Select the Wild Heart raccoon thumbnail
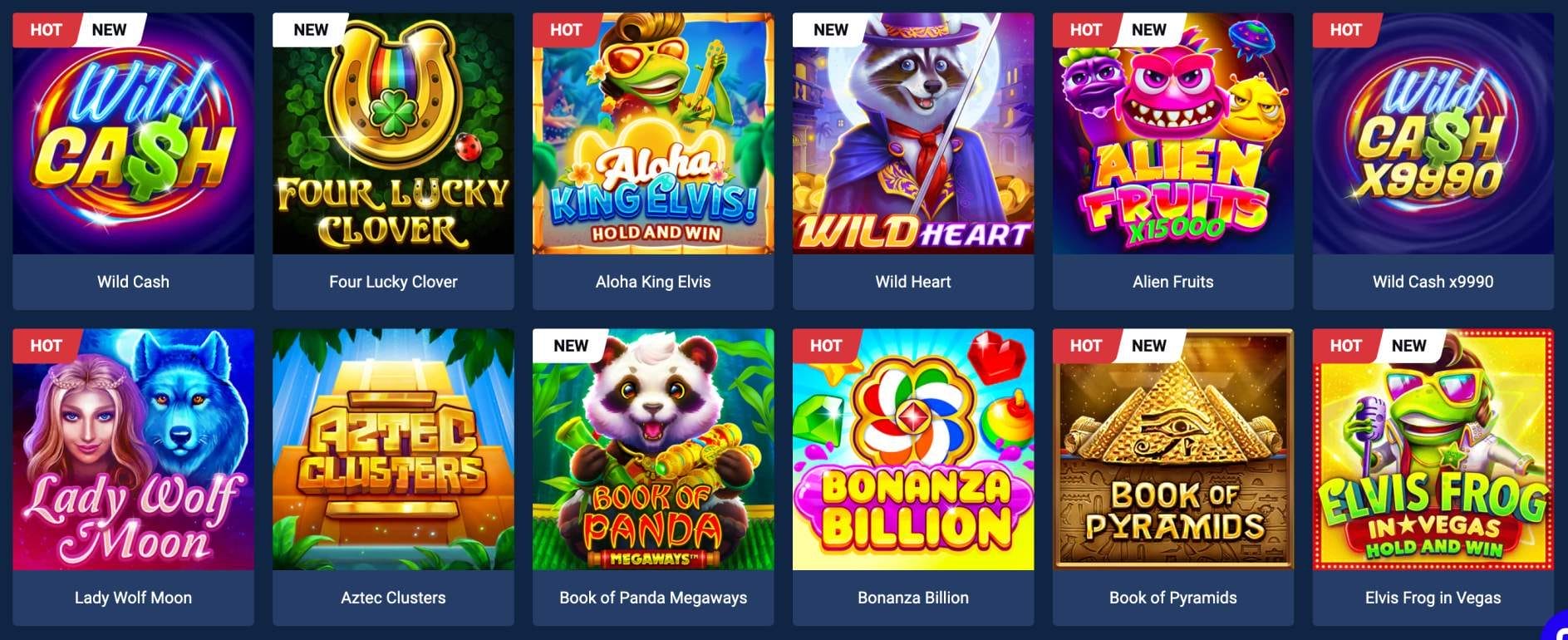The image size is (1568, 640). 913,133
